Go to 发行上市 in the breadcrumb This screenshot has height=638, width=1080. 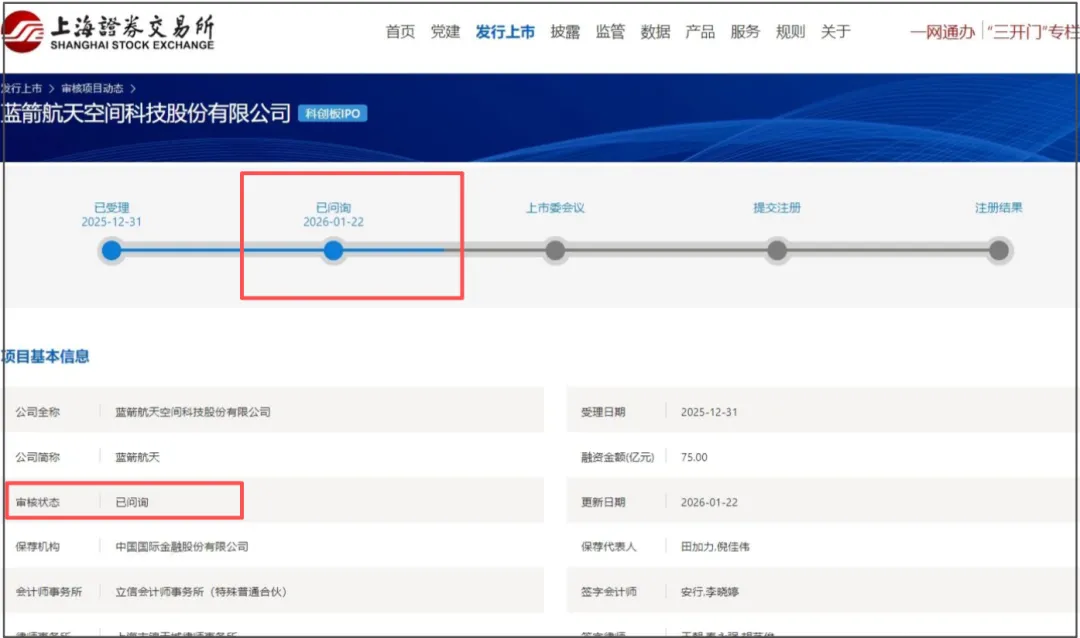click(22, 88)
